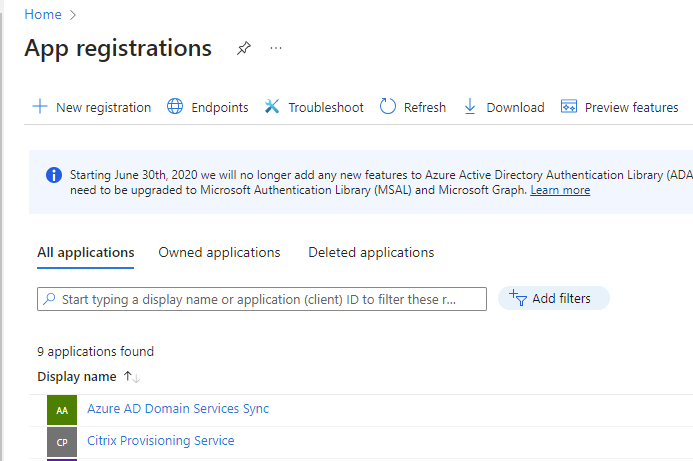The height and width of the screenshot is (461, 693).
Task: Navigate to Home breadcrumb
Action: coord(42,14)
